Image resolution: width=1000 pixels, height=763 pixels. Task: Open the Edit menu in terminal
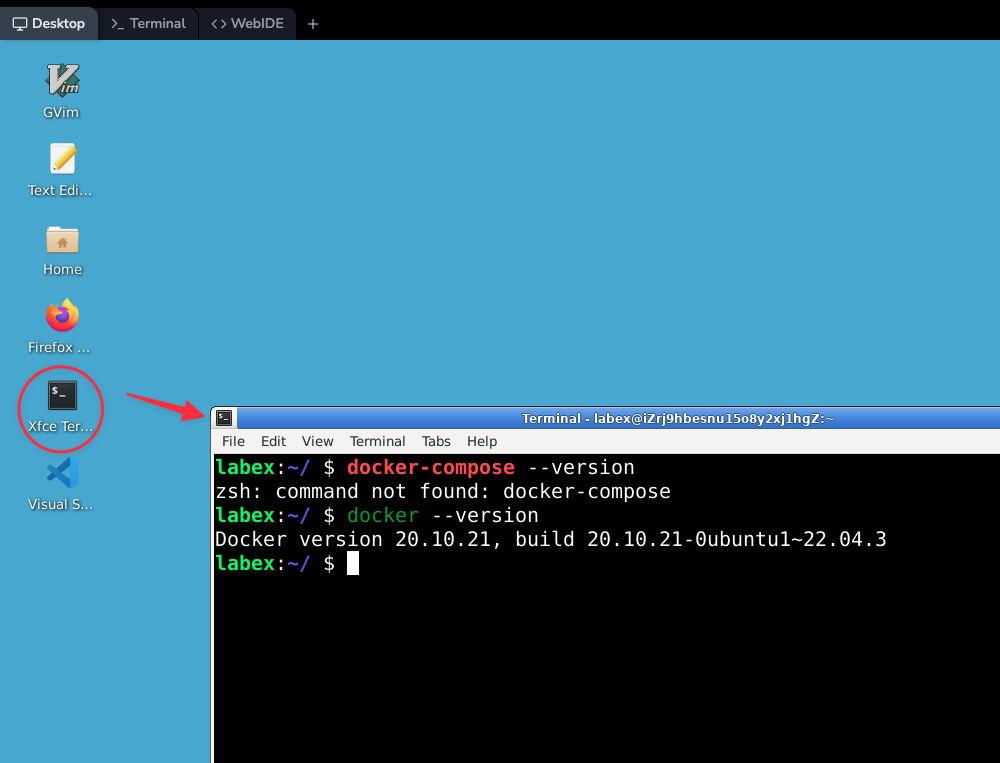(x=273, y=441)
